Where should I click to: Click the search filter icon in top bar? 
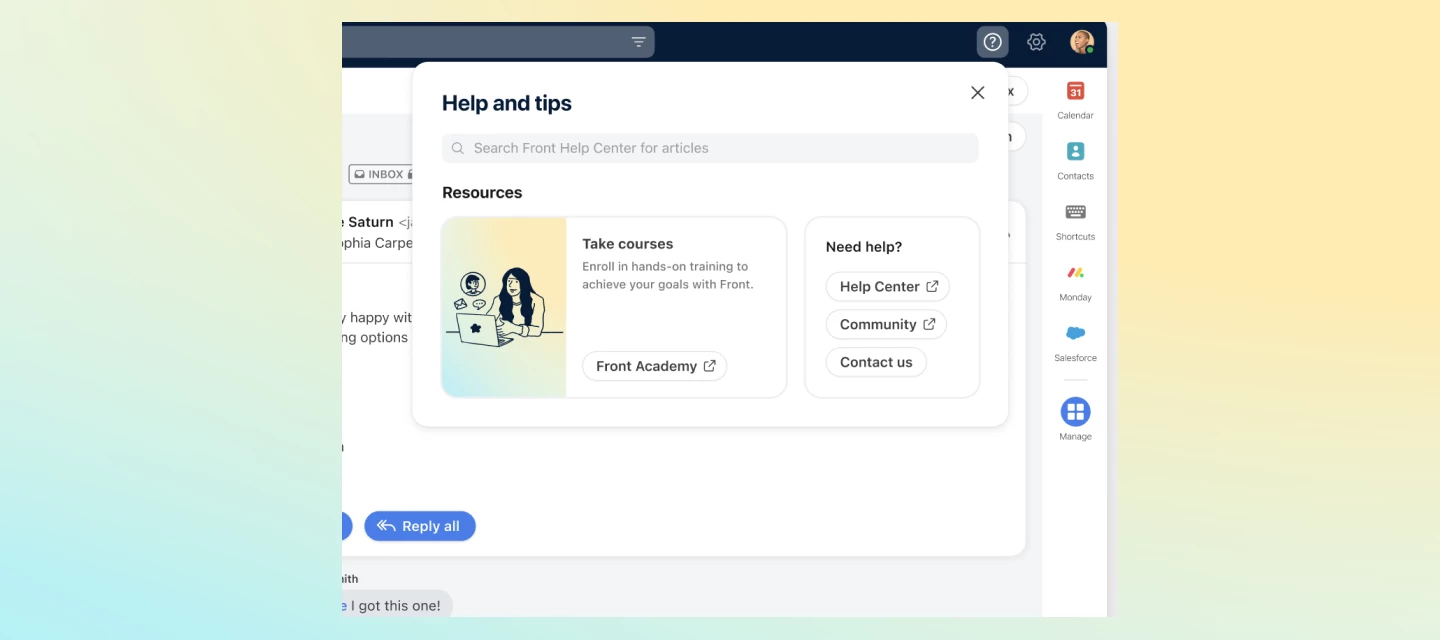click(x=639, y=42)
